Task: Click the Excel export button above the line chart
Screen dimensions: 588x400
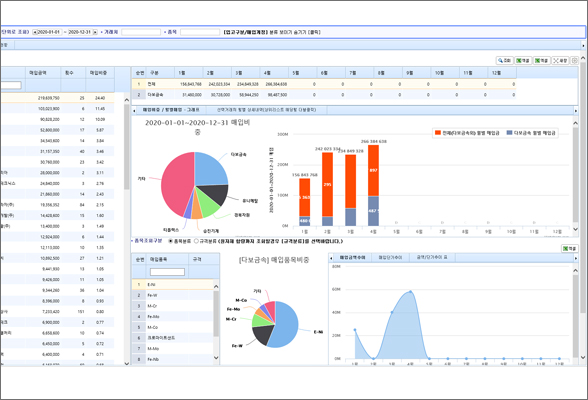Action: click(x=569, y=249)
